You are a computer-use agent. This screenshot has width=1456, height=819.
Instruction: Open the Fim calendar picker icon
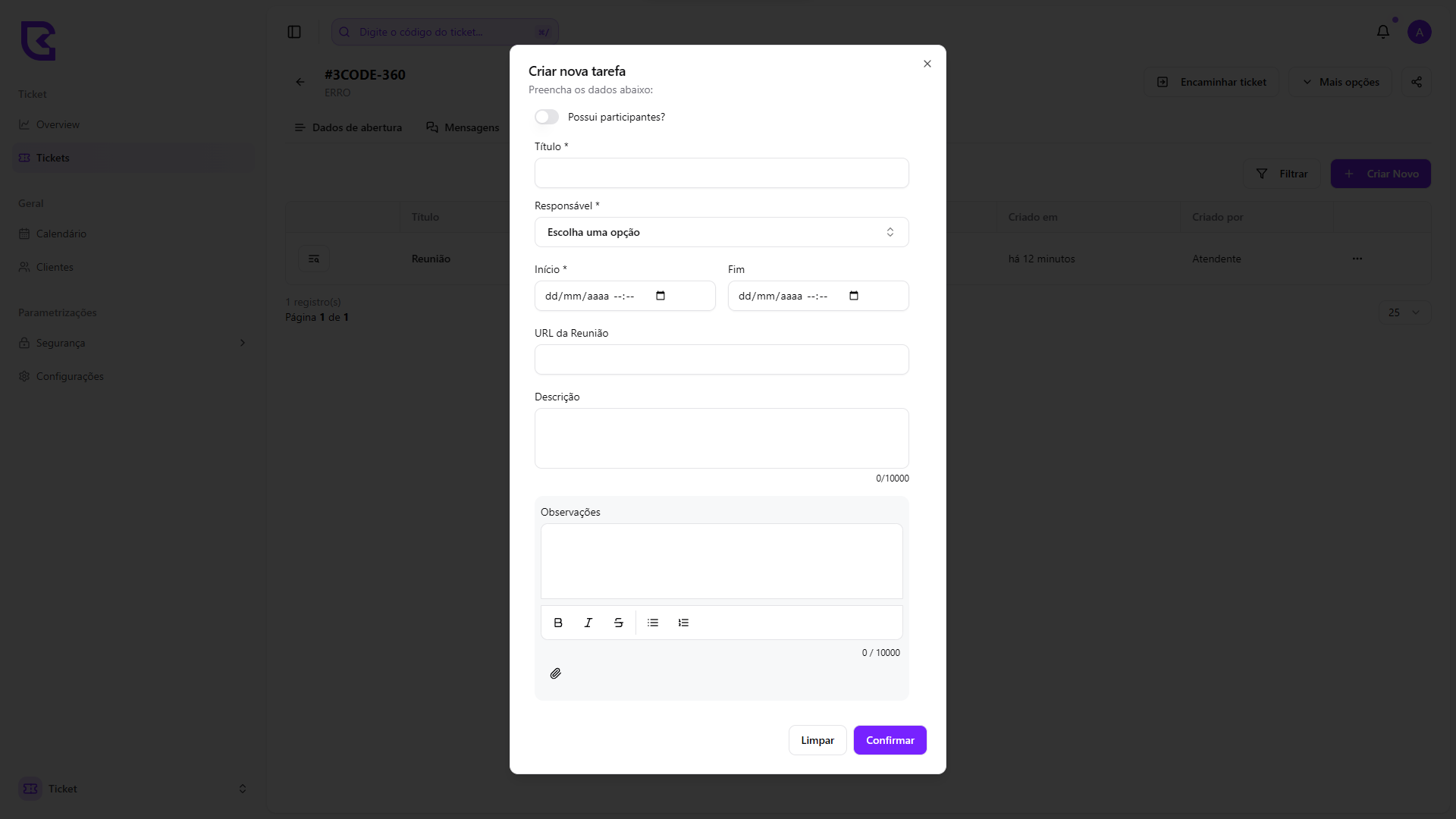854,296
